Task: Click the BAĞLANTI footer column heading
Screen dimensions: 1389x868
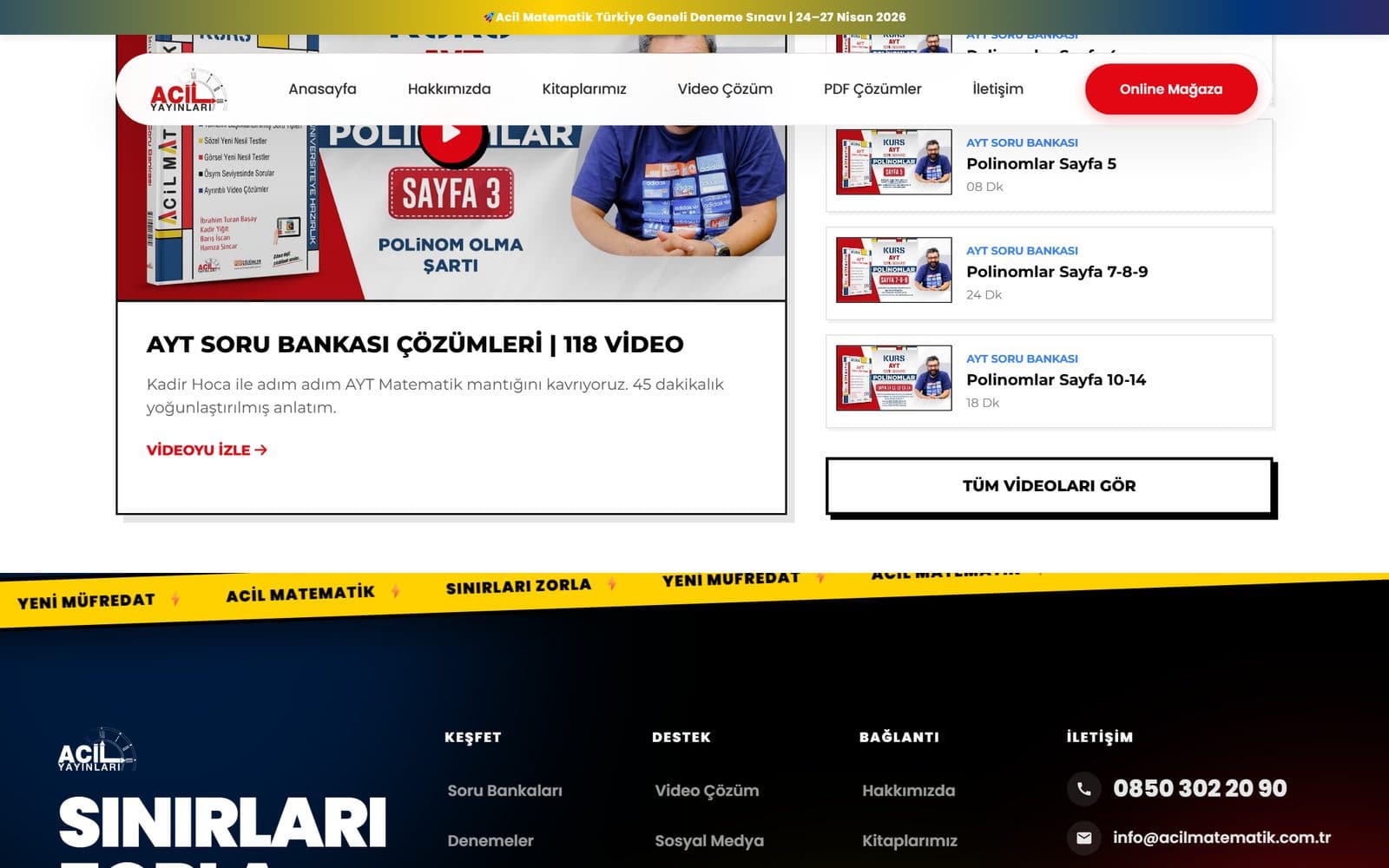Action: tap(899, 737)
